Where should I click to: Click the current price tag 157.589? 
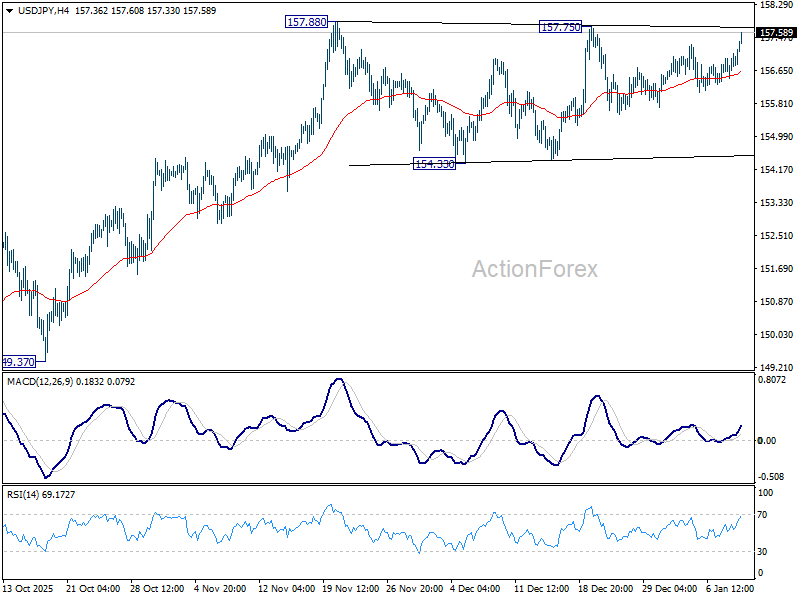(x=776, y=33)
